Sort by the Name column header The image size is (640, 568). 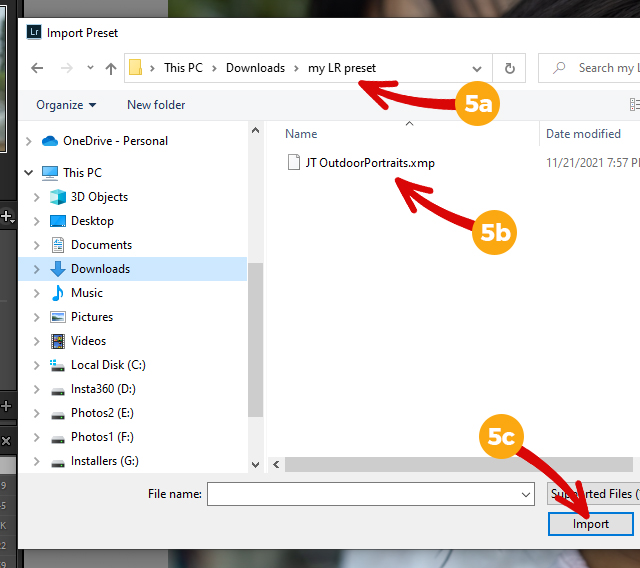coord(301,134)
